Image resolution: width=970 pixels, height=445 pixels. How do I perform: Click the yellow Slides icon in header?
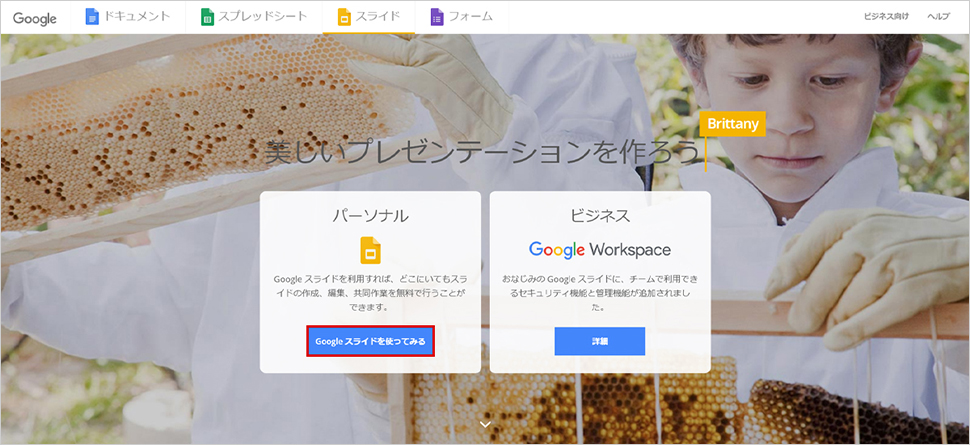coord(344,17)
